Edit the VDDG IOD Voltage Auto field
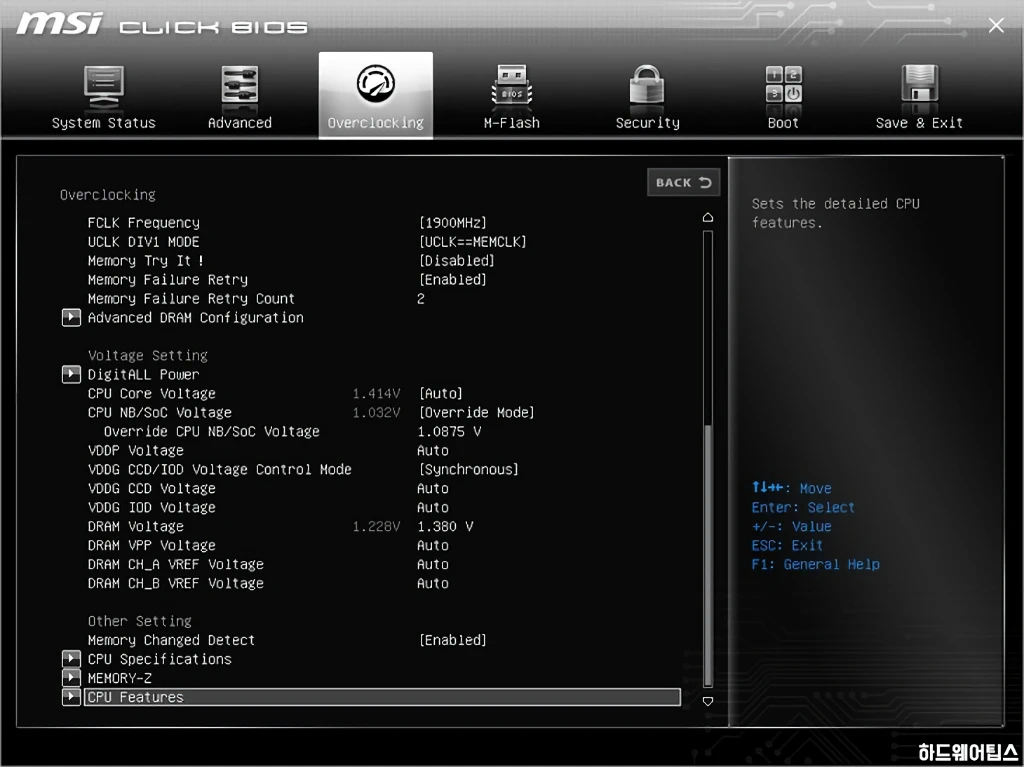The height and width of the screenshot is (767, 1024). coord(433,507)
